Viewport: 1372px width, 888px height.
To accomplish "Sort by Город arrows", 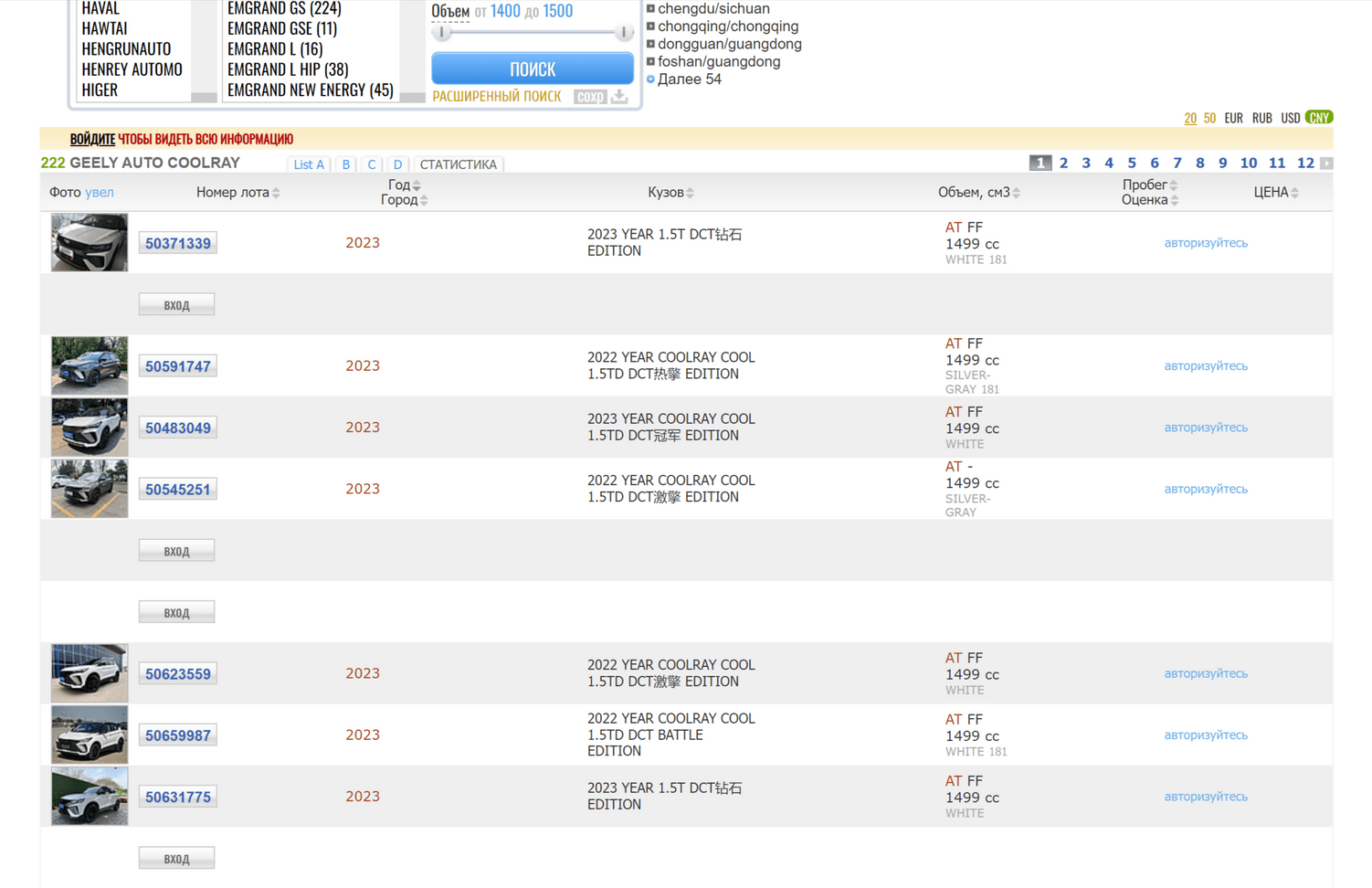I will [424, 200].
